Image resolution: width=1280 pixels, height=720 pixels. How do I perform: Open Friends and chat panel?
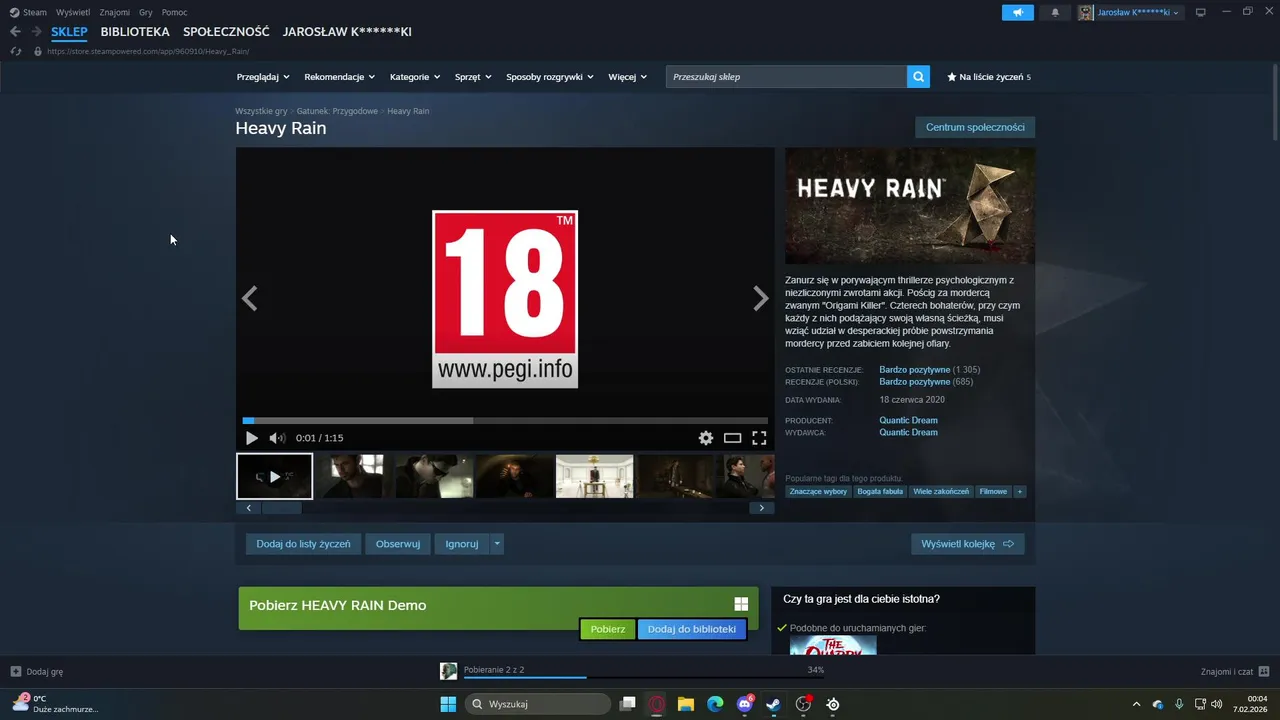pyautogui.click(x=1235, y=671)
